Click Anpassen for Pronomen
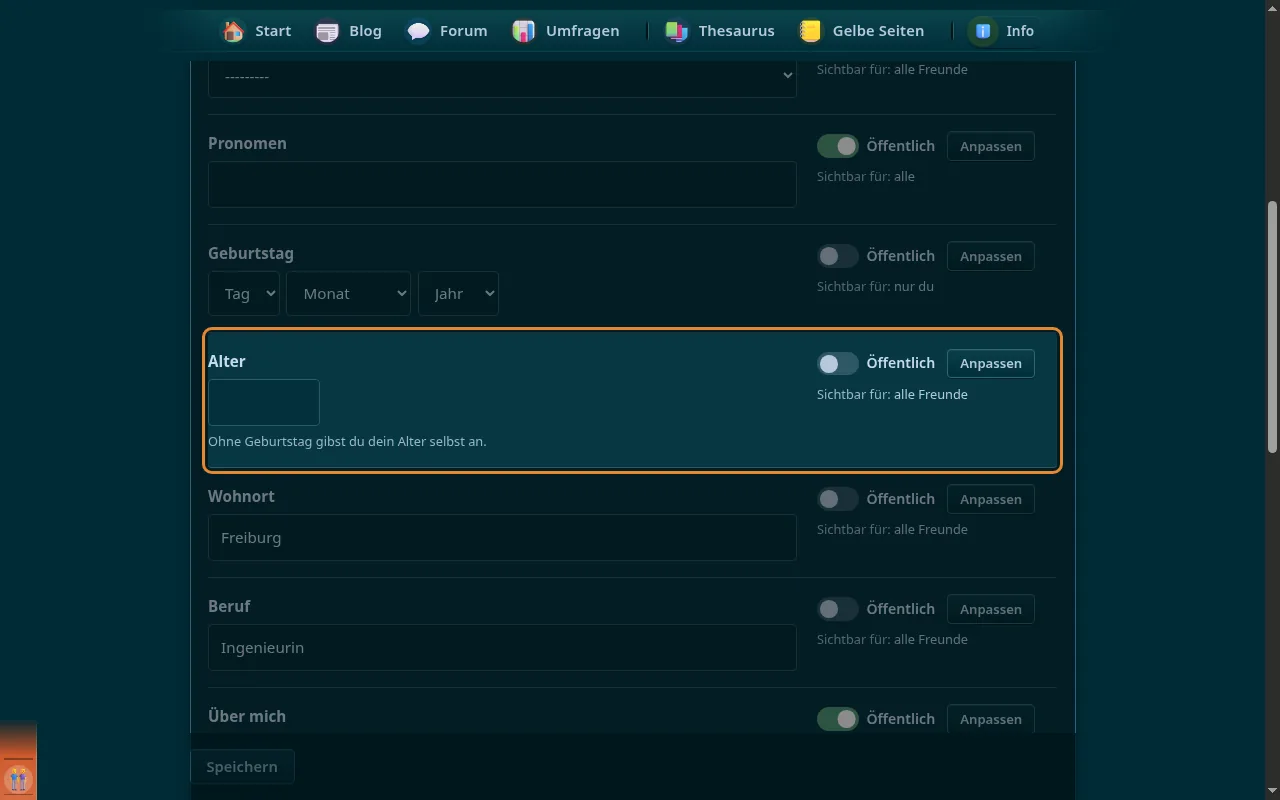 [x=991, y=146]
